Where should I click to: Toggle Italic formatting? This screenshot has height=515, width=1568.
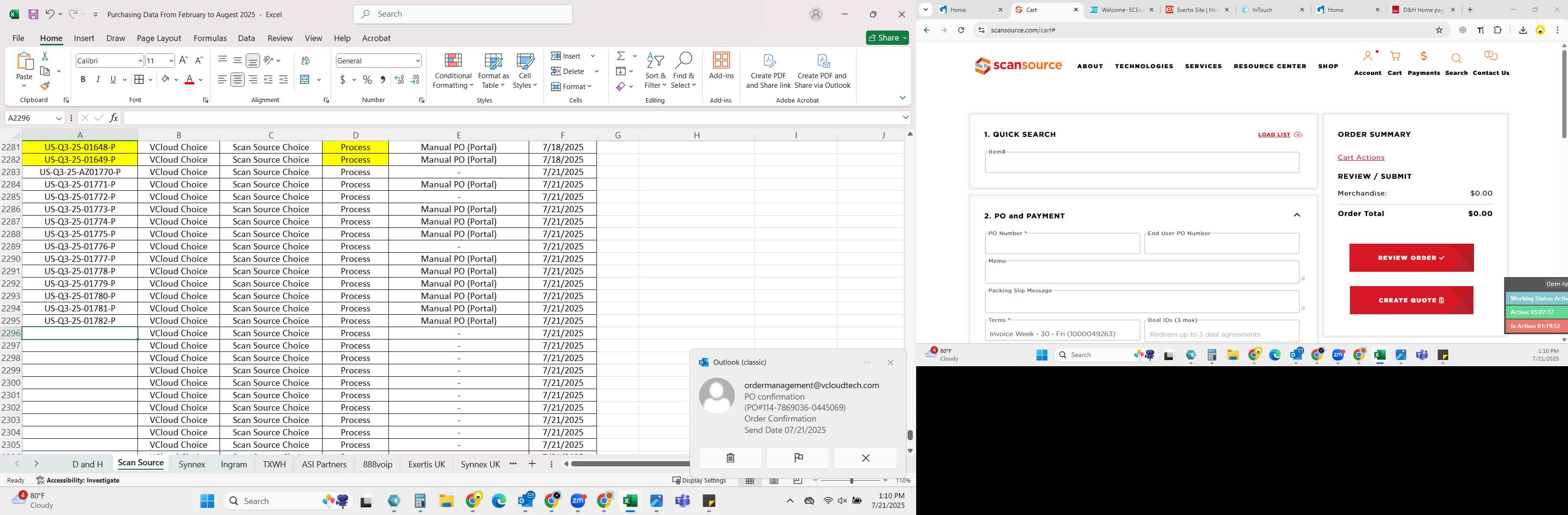click(x=98, y=80)
